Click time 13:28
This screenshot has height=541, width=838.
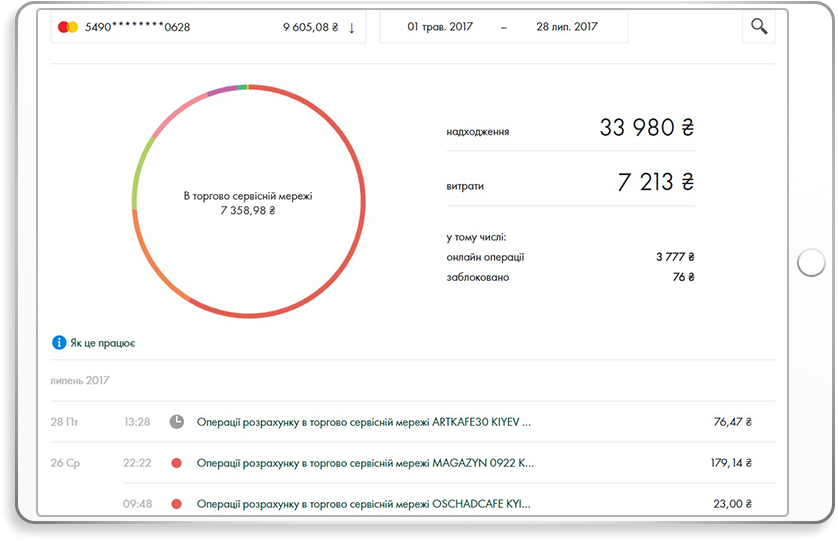click(137, 422)
